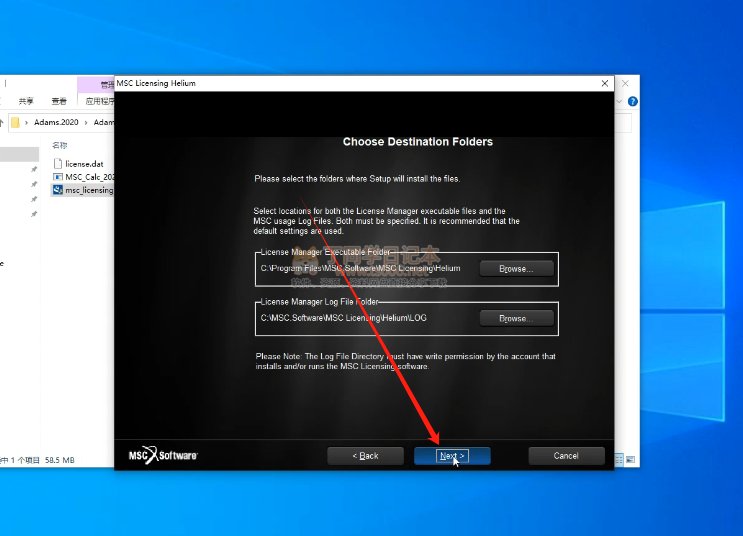Viewport: 743px width, 536px height.
Task: Expand the Explorer ribbon chevron
Action: (619, 101)
